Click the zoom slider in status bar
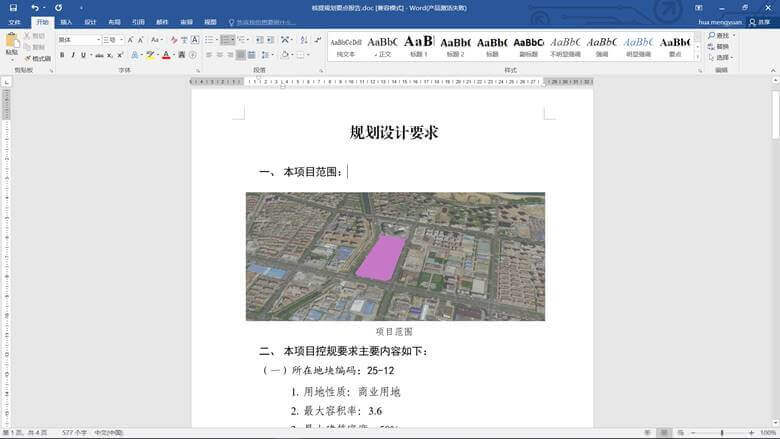 click(722, 433)
